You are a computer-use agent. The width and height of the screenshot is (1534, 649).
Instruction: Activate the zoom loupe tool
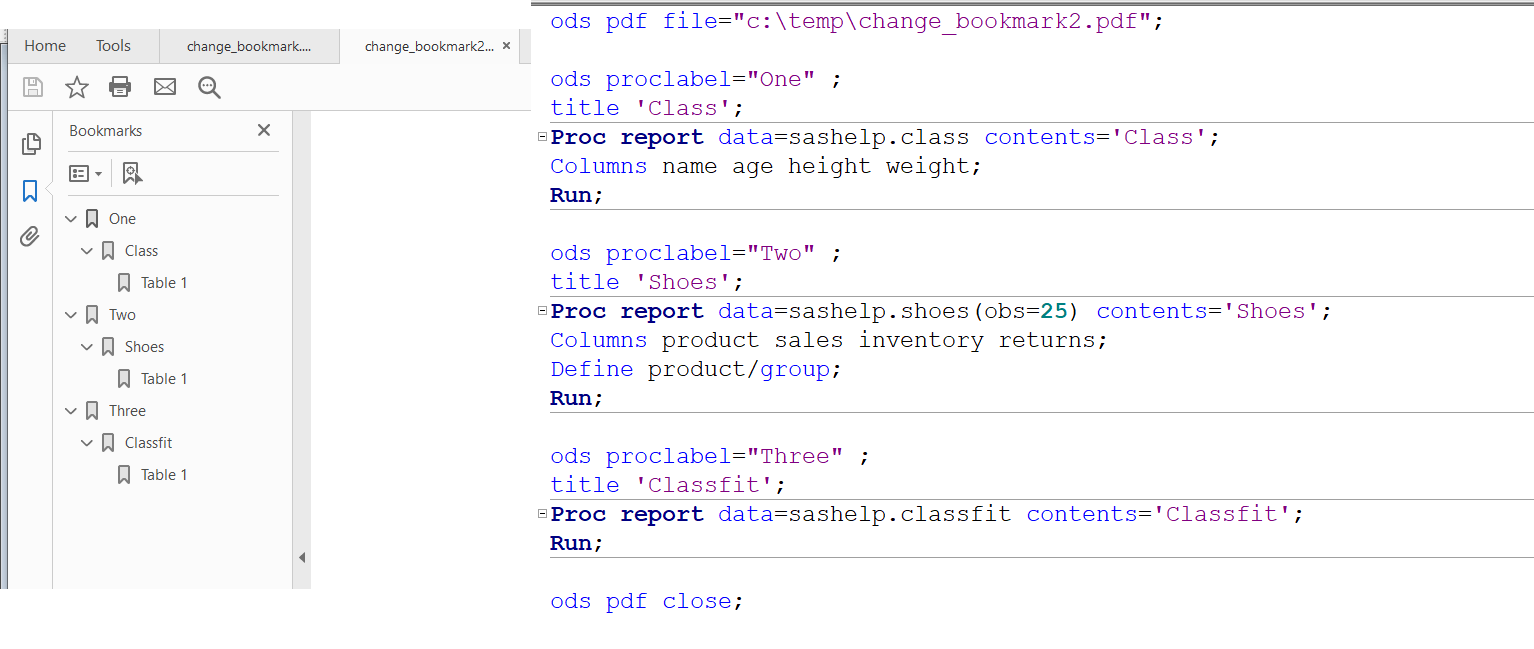pyautogui.click(x=208, y=87)
